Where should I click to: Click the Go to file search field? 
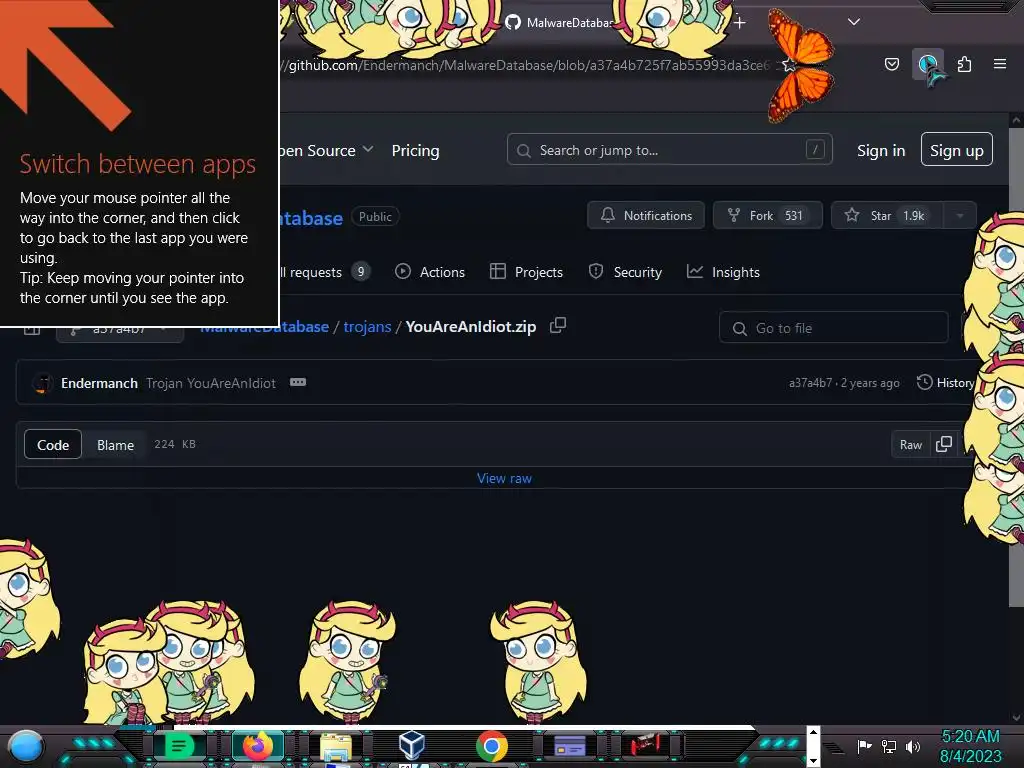(x=833, y=328)
